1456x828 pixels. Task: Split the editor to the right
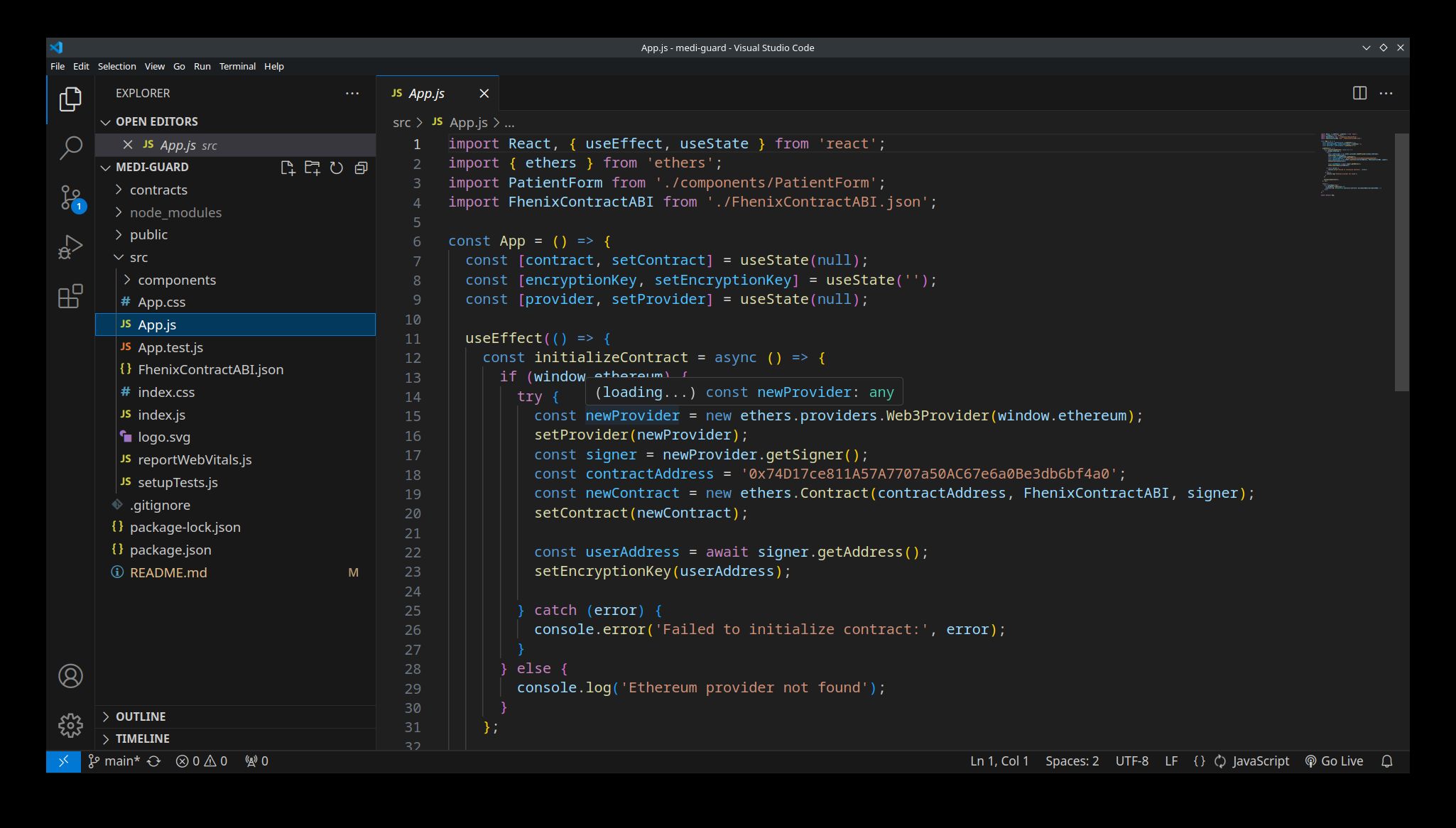1359,93
